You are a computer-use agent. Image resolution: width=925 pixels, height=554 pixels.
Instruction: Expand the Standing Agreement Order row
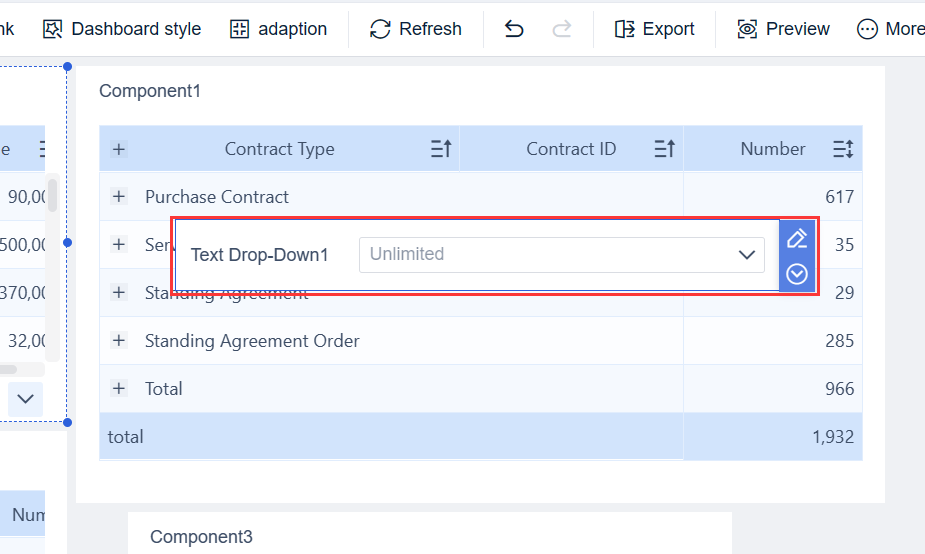[119, 341]
